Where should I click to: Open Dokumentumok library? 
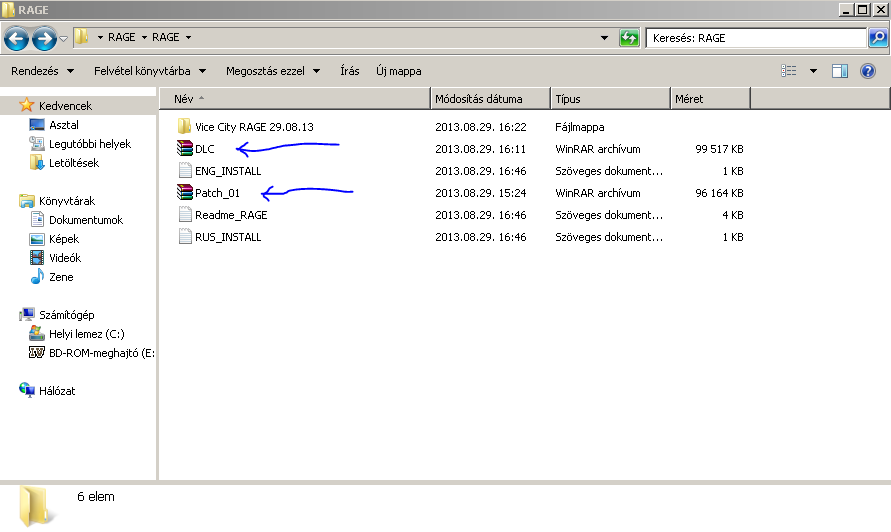86,220
